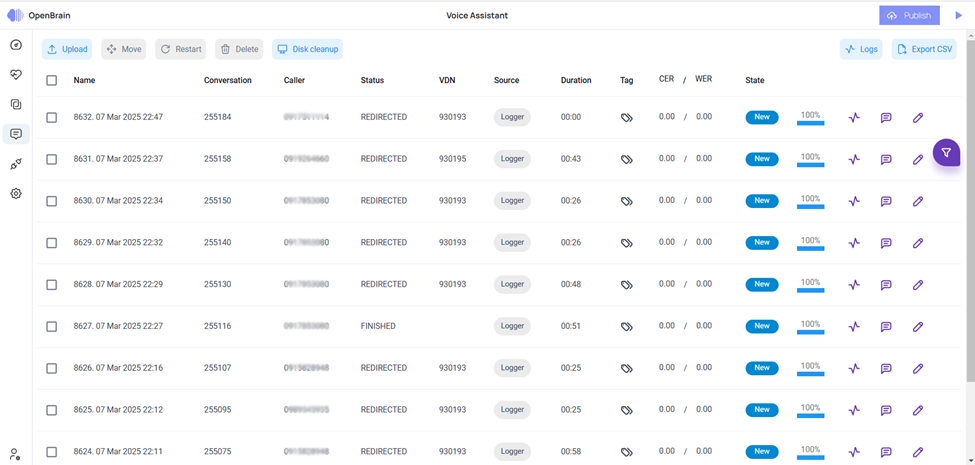975x465 pixels.
Task: Open tag icon for row 8630
Action: coord(626,201)
